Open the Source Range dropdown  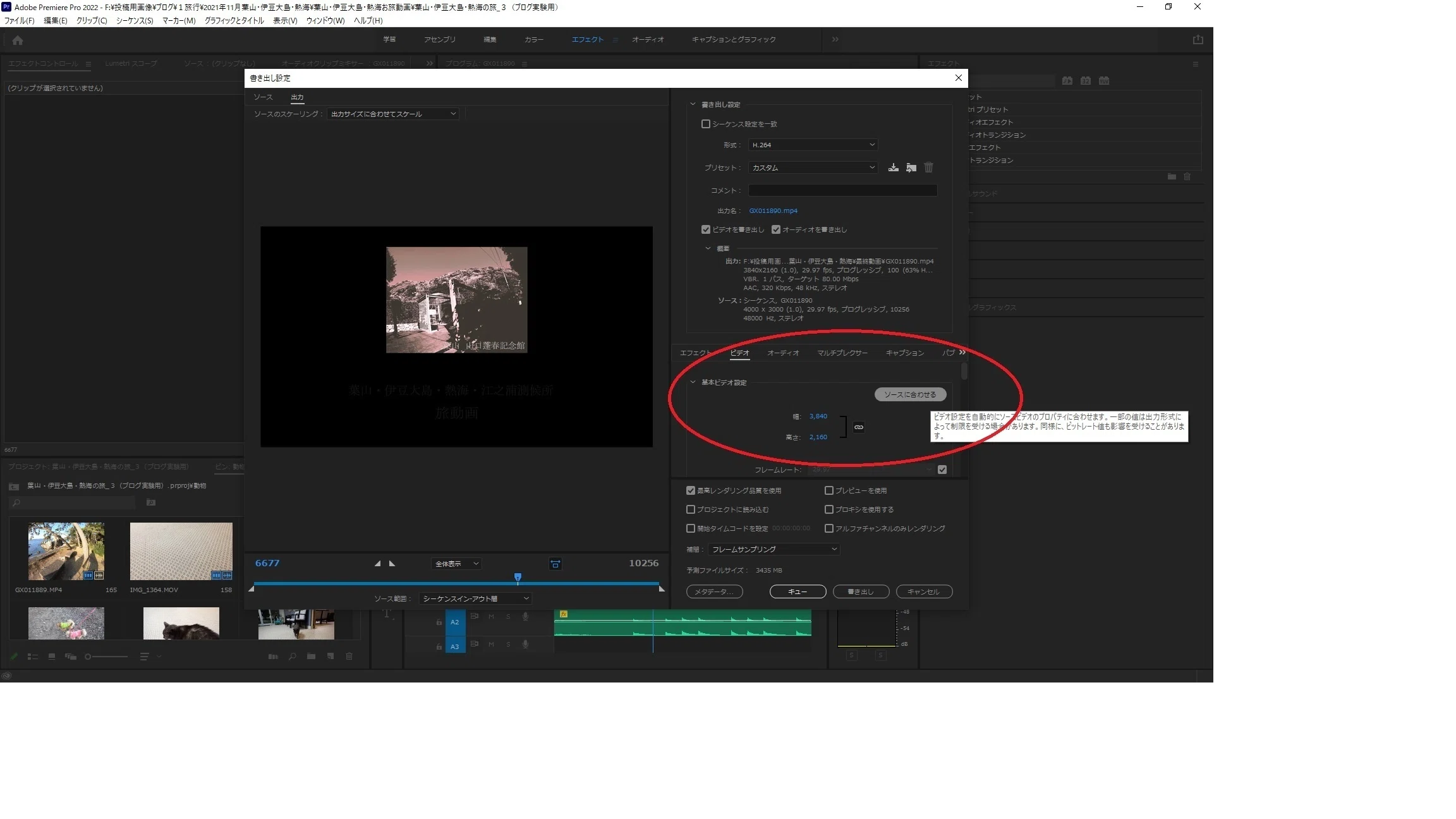click(x=475, y=598)
